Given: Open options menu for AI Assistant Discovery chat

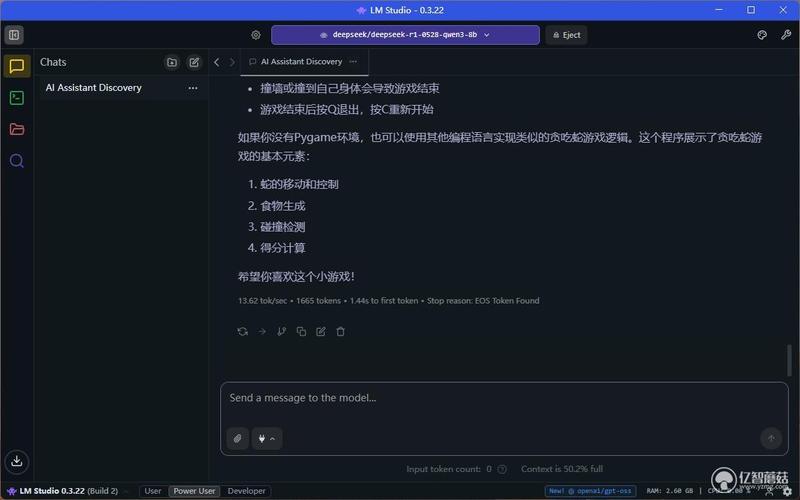Looking at the screenshot, I should tap(193, 88).
